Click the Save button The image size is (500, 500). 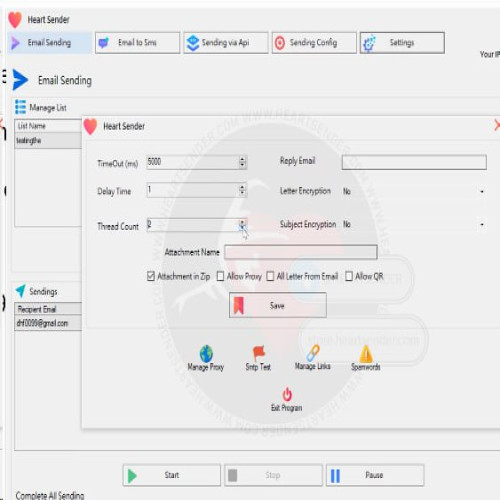278,305
